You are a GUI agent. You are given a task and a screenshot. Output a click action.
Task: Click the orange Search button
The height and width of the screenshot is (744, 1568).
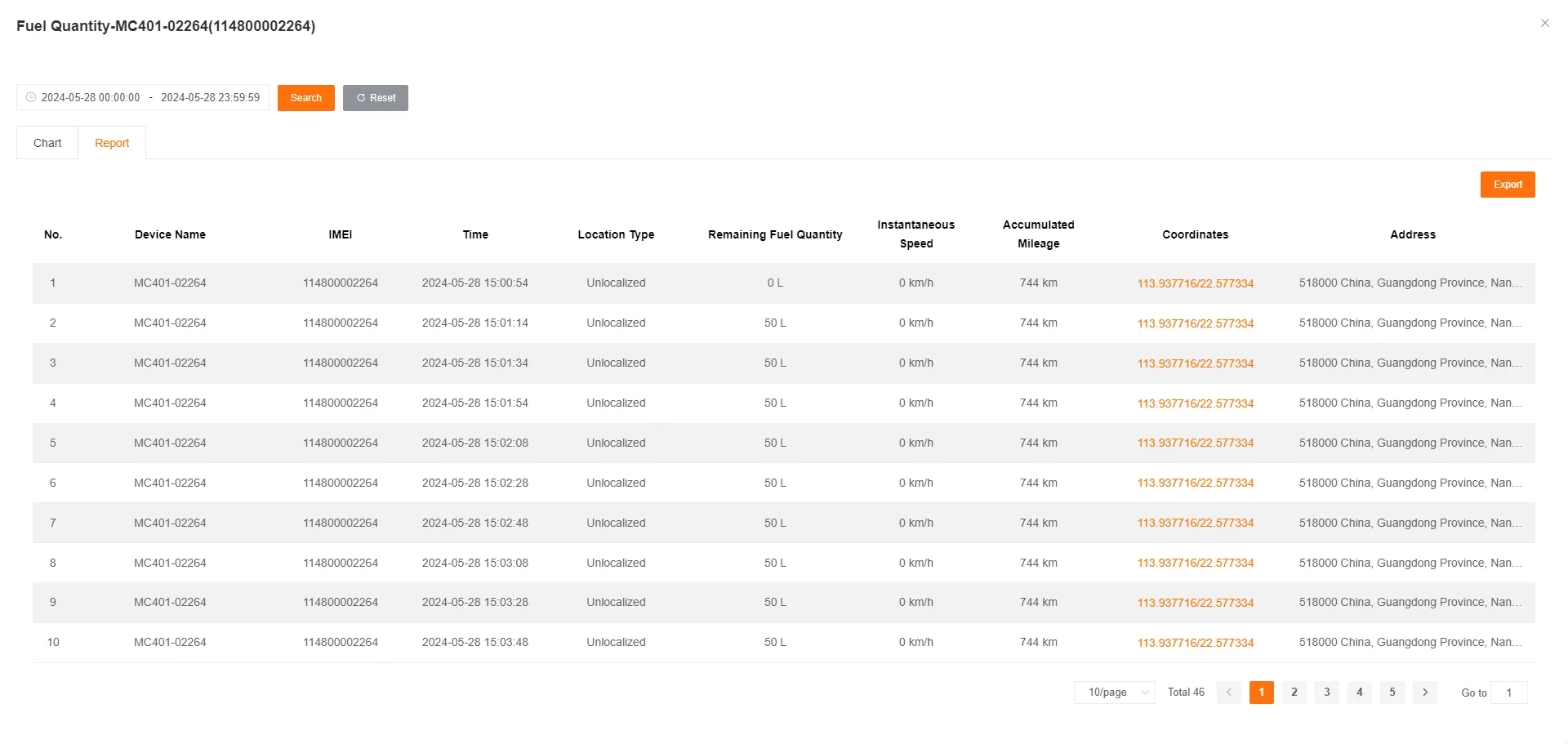[305, 97]
